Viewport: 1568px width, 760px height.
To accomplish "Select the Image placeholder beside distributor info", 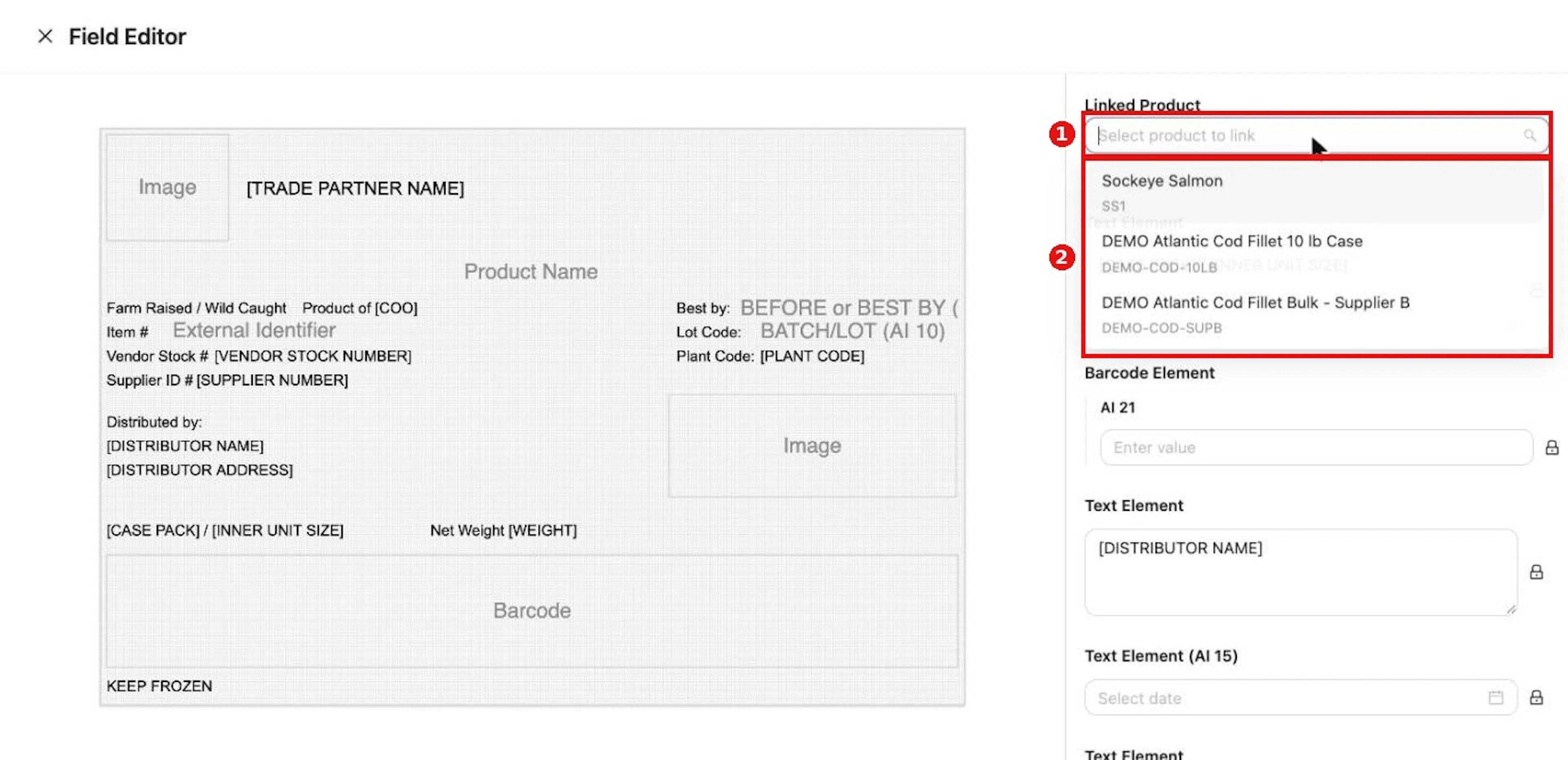I will coord(812,446).
